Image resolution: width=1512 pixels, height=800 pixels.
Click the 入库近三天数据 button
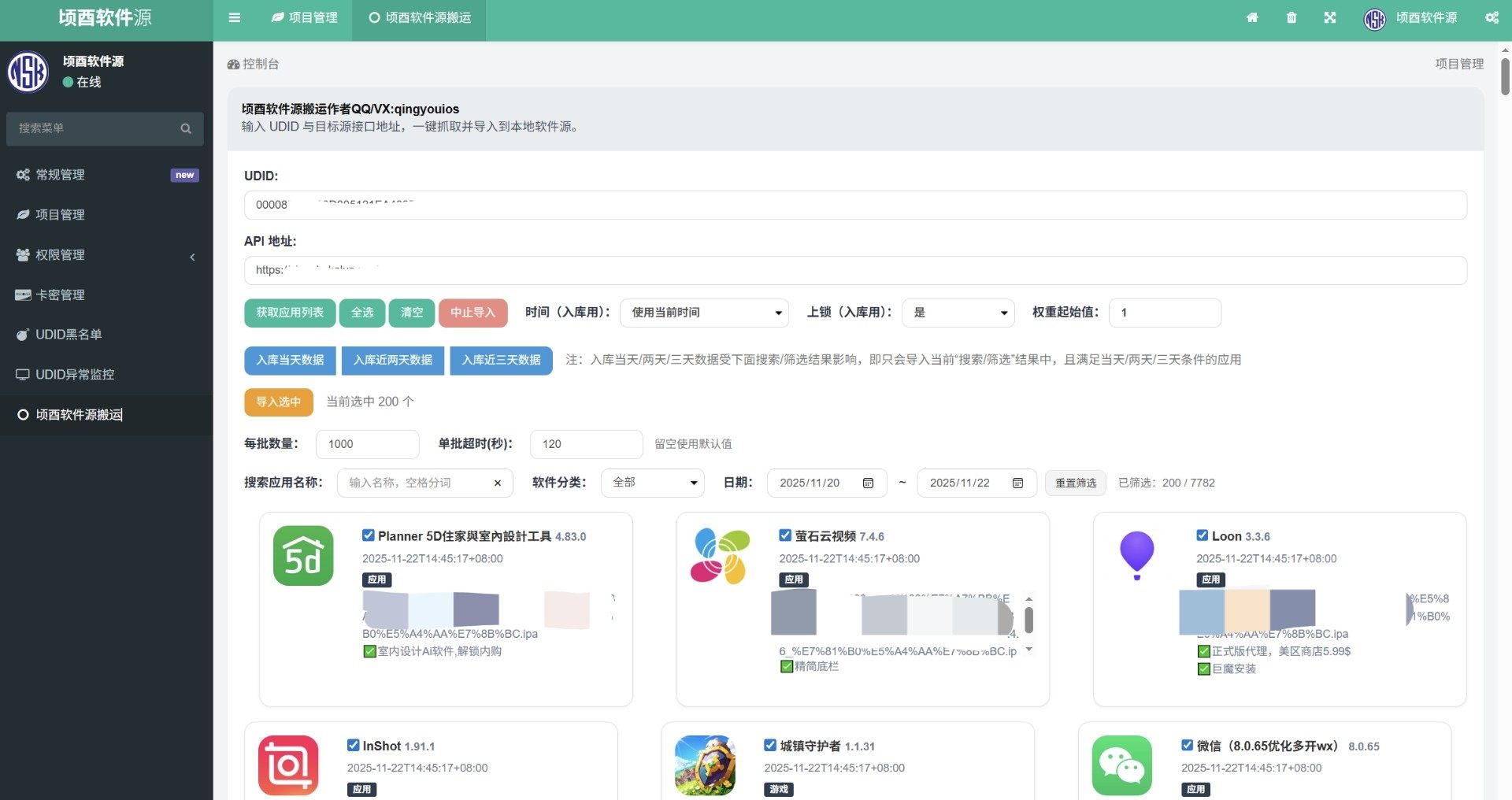pos(502,361)
